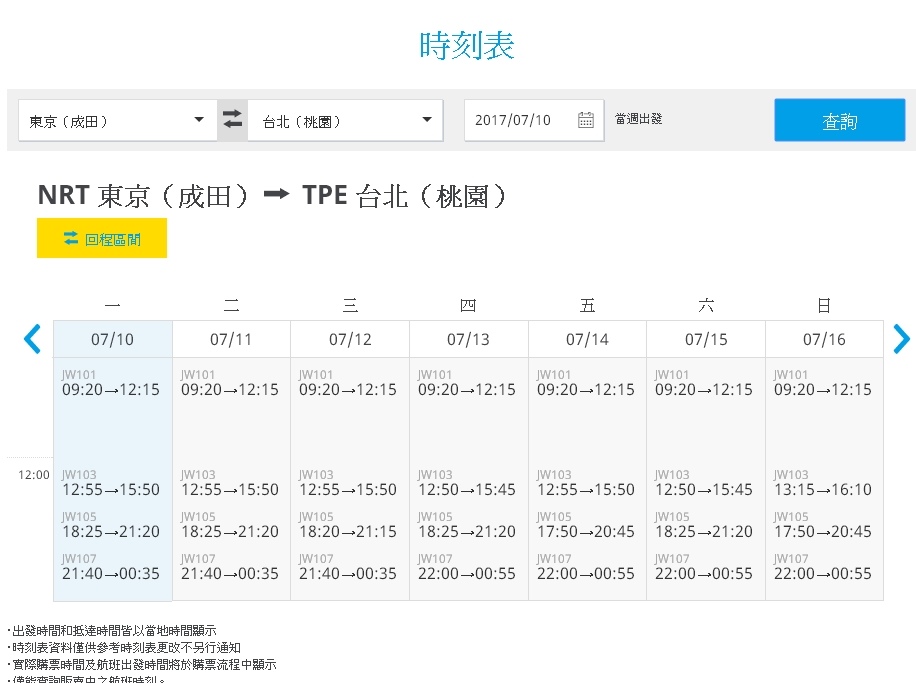Viewport: 916px width, 683px height.
Task: Select the 07/11 date tab
Action: [231, 339]
